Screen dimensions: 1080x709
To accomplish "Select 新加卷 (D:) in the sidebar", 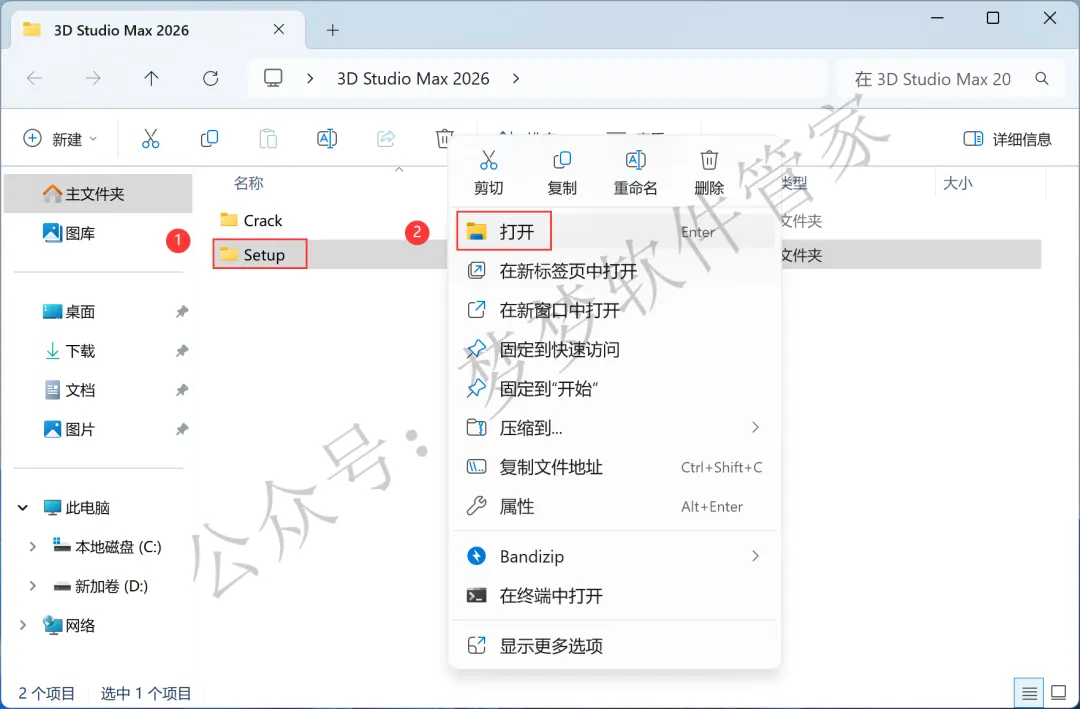I will [x=101, y=586].
